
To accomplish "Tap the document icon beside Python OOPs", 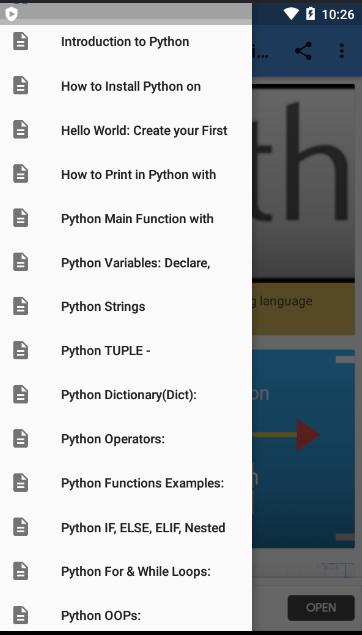I will (21, 615).
